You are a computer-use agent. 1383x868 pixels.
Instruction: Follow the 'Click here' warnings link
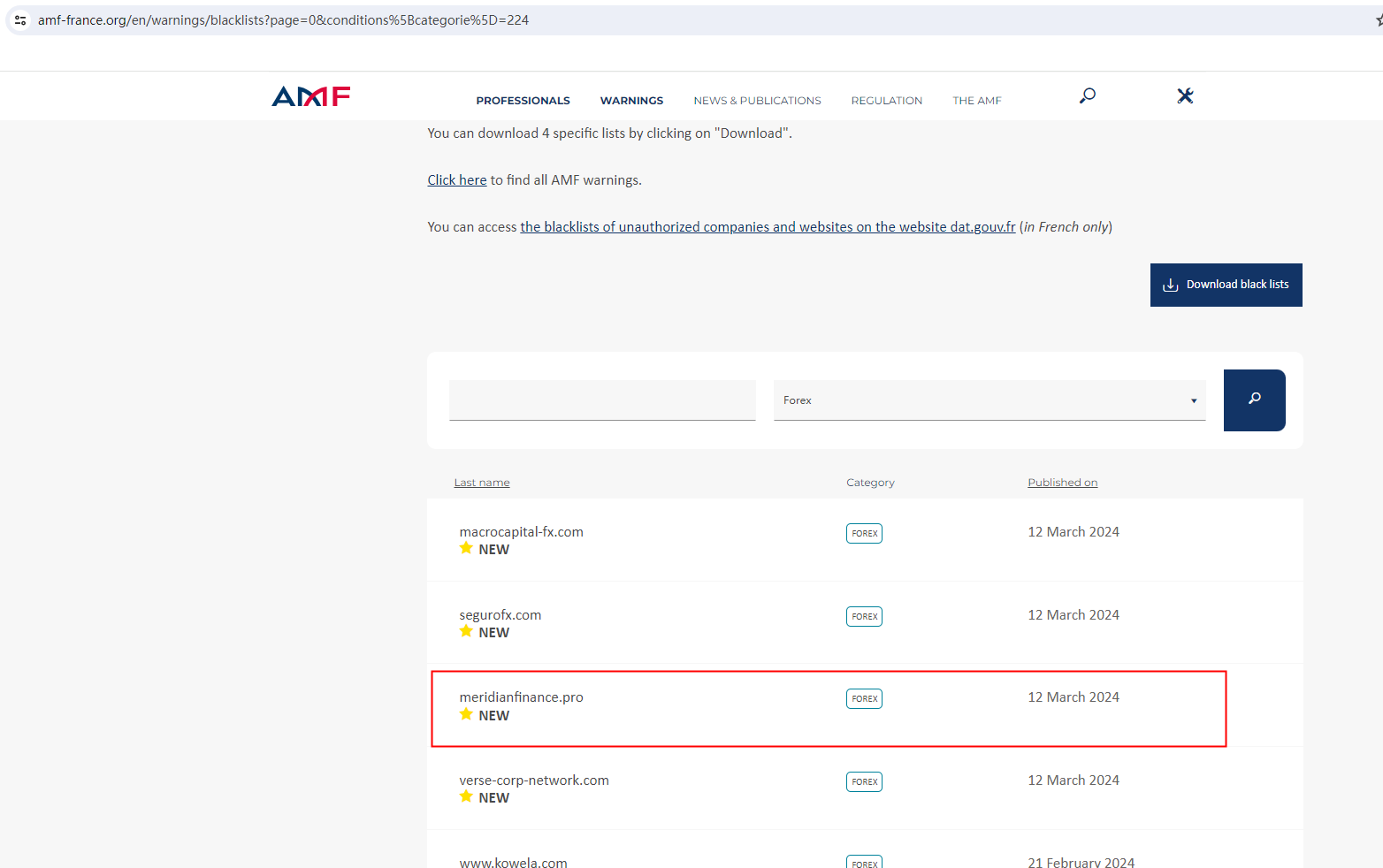[x=456, y=180]
